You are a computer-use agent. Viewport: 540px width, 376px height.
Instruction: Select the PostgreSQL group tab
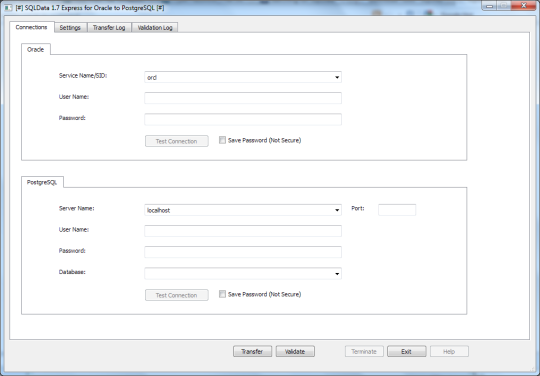42,182
